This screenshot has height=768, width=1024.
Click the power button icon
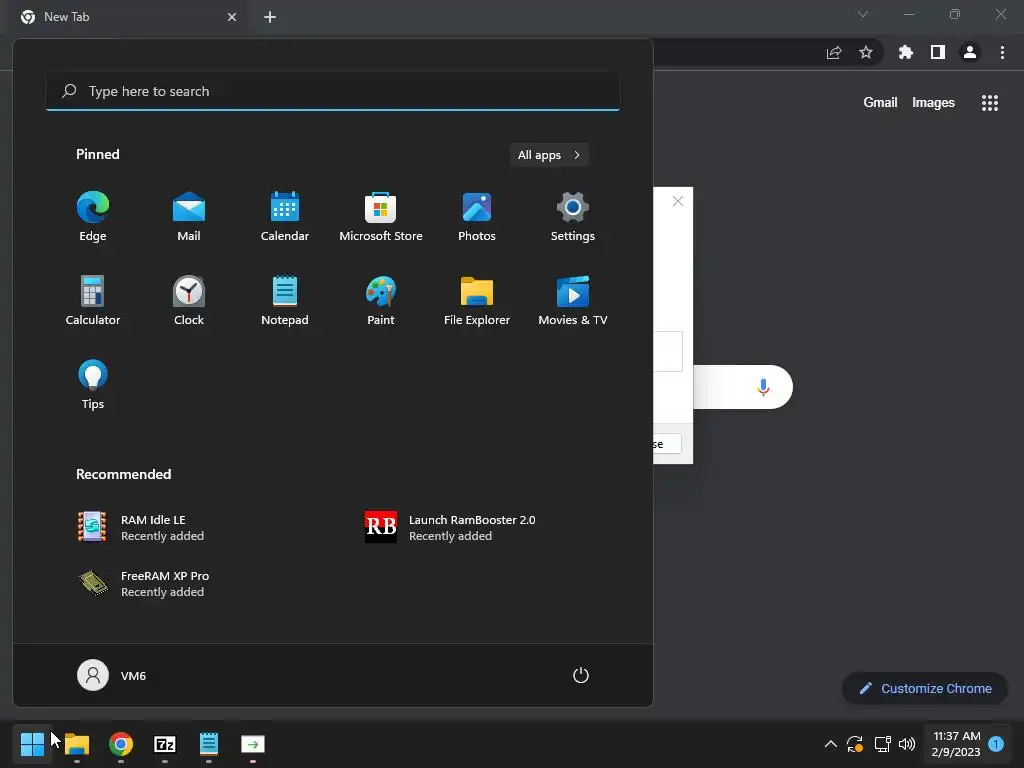click(x=581, y=675)
